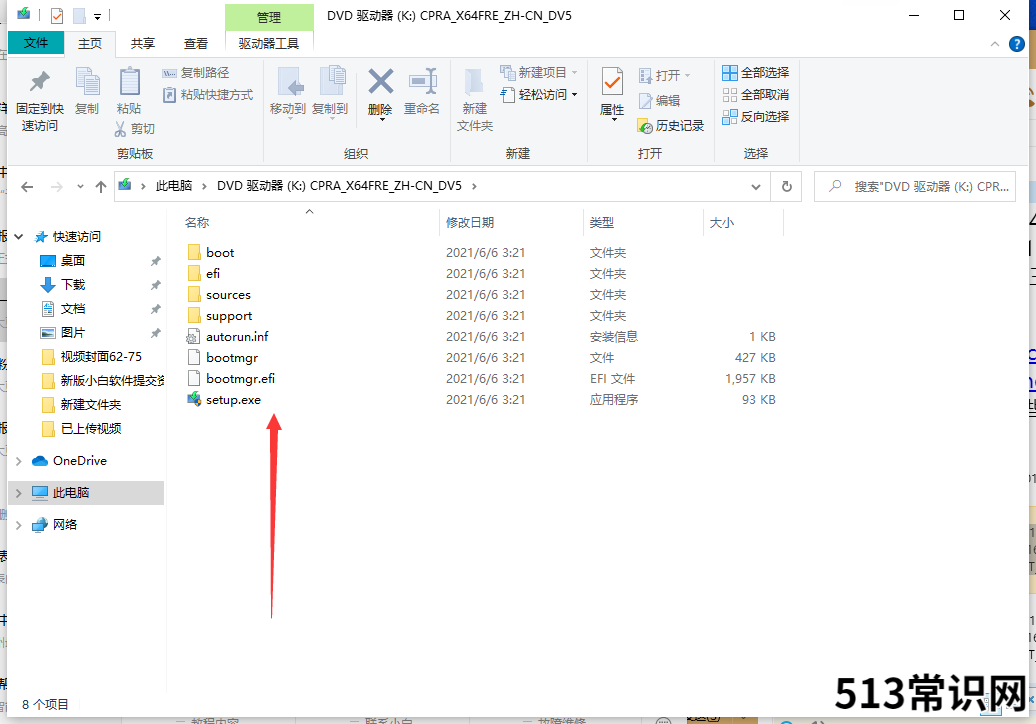Select the setup.exe file
The height and width of the screenshot is (724, 1036).
click(233, 400)
